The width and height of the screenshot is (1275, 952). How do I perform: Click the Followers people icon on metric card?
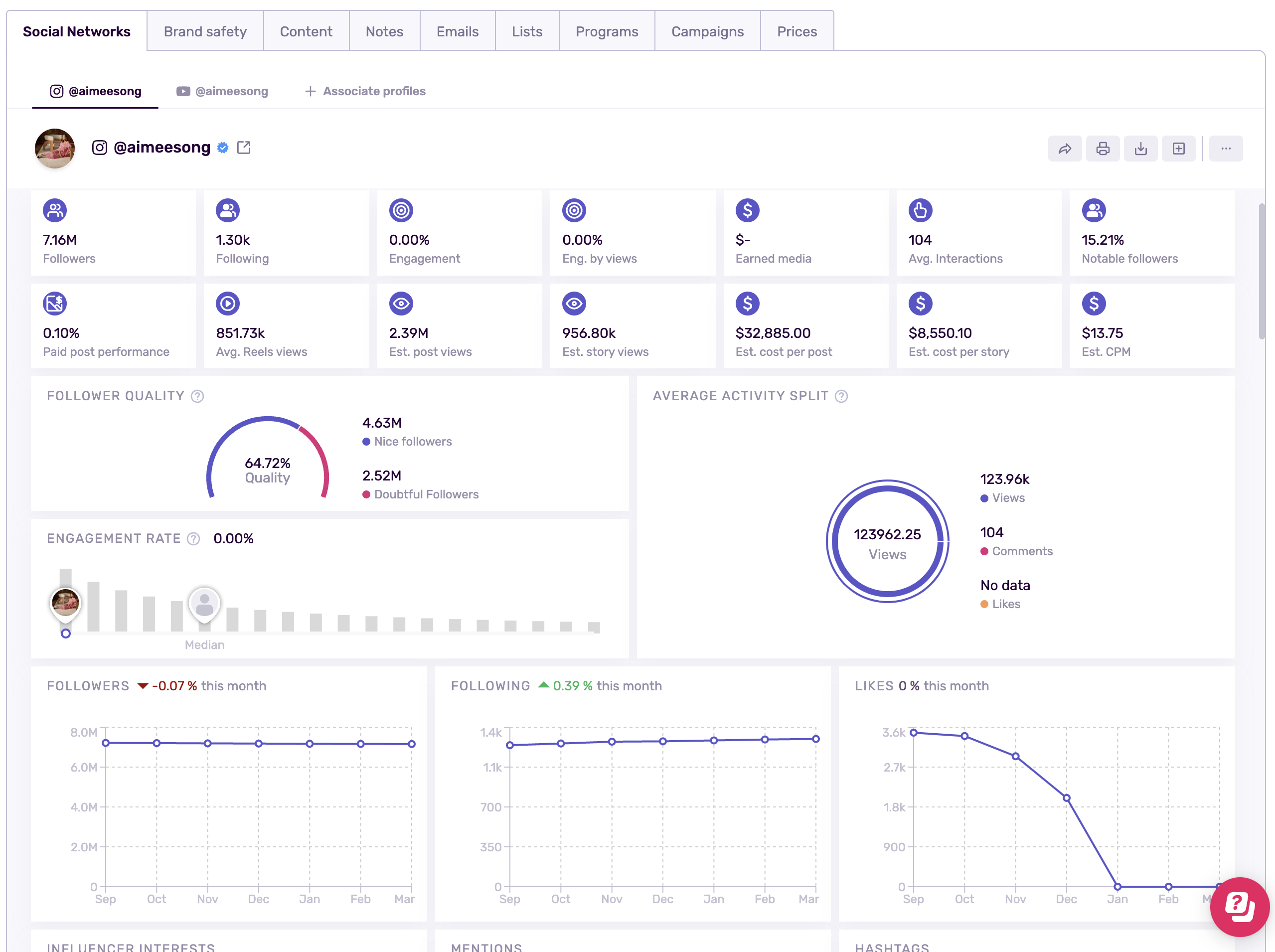(55, 210)
